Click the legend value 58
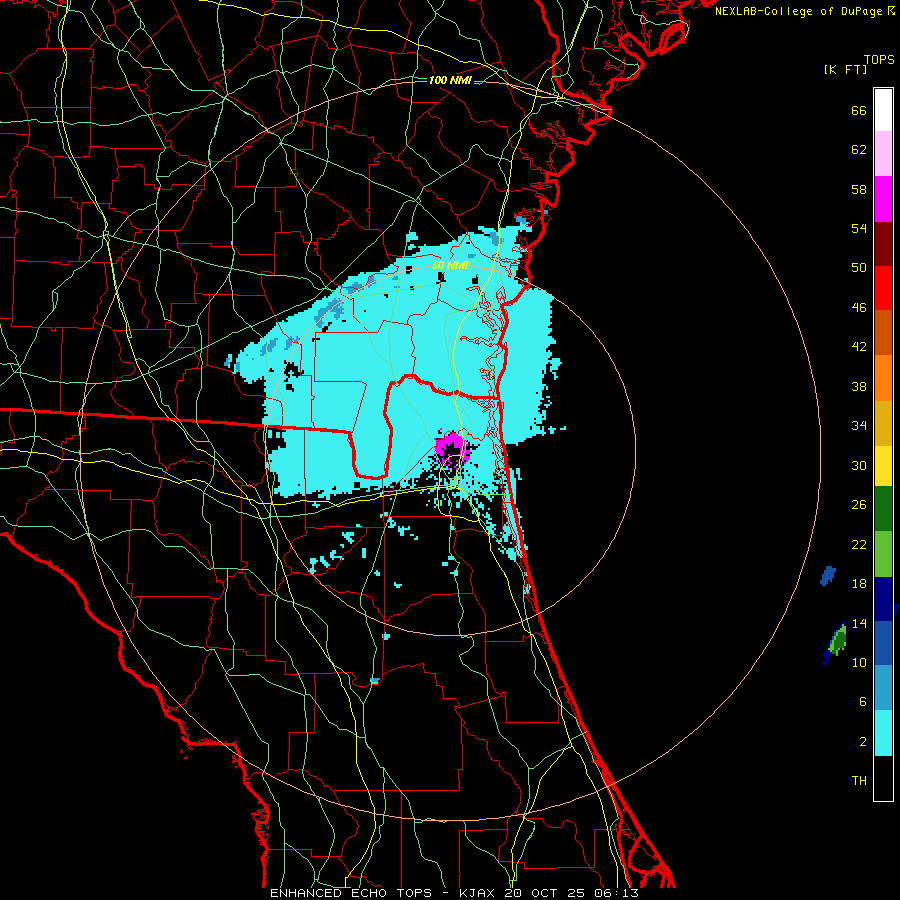The width and height of the screenshot is (900, 900). pyautogui.click(x=859, y=189)
